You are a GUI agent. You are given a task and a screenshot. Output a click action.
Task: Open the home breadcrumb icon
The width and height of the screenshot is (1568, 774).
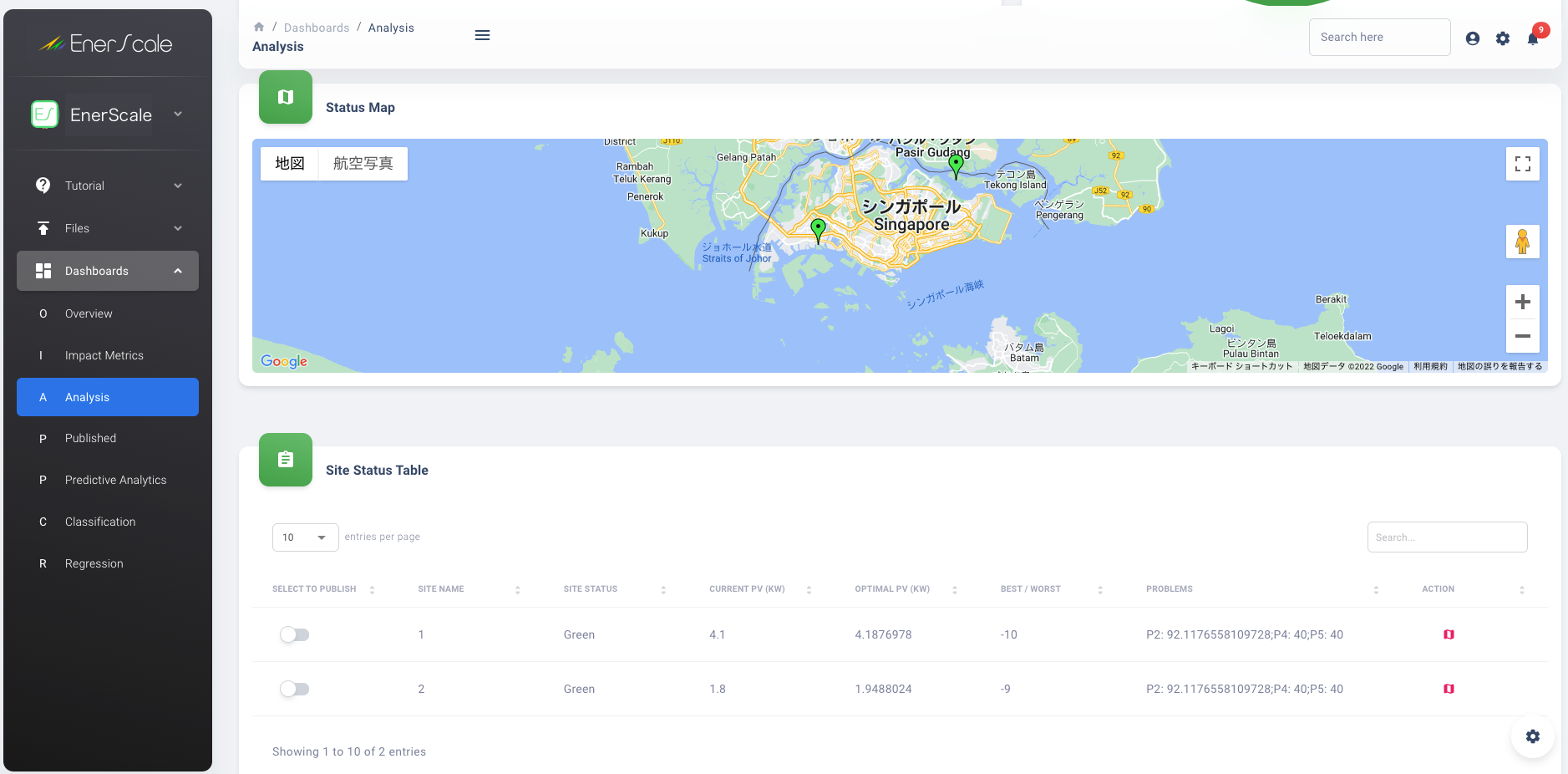(259, 27)
